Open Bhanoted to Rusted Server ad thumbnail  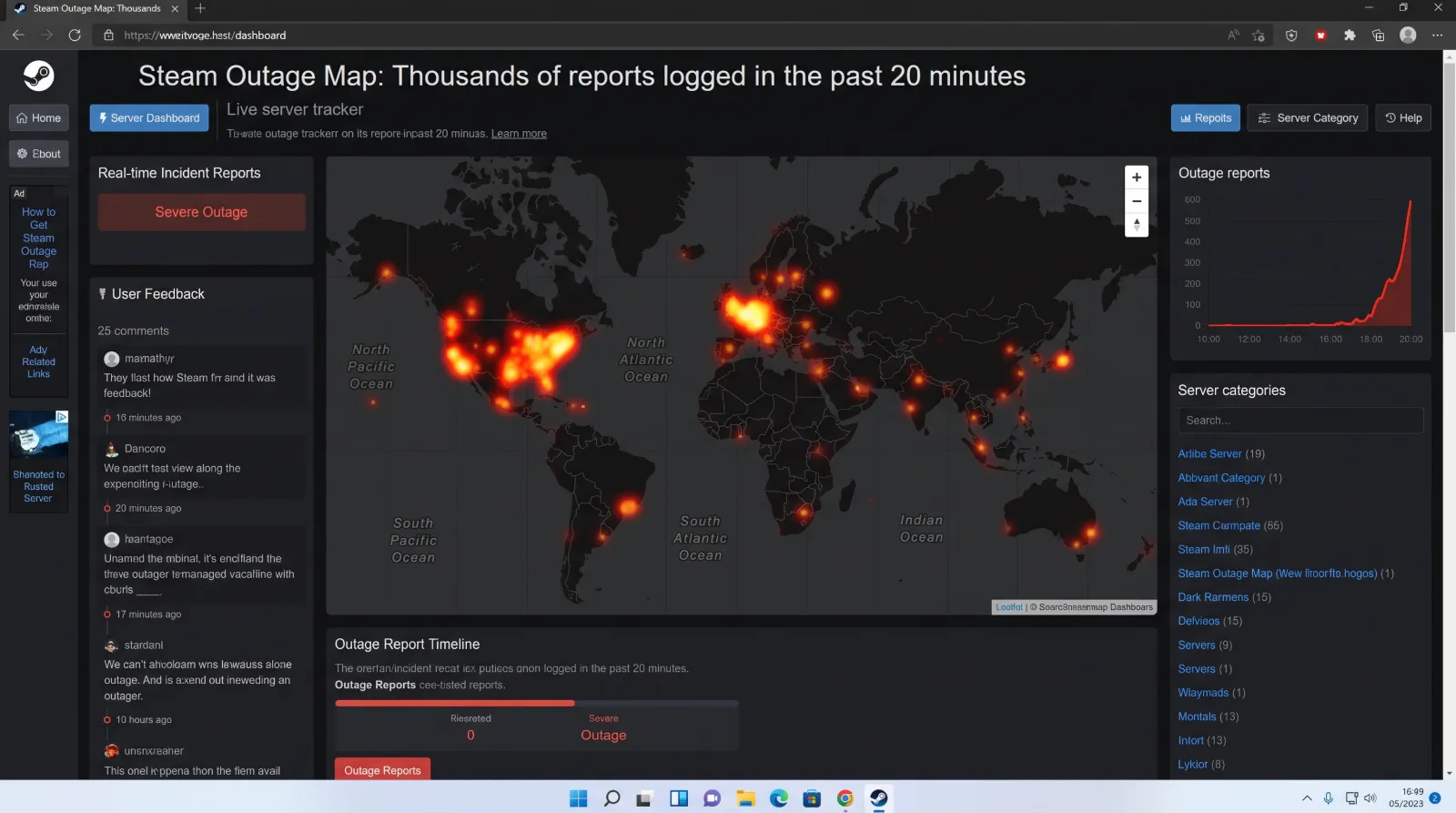tap(38, 435)
